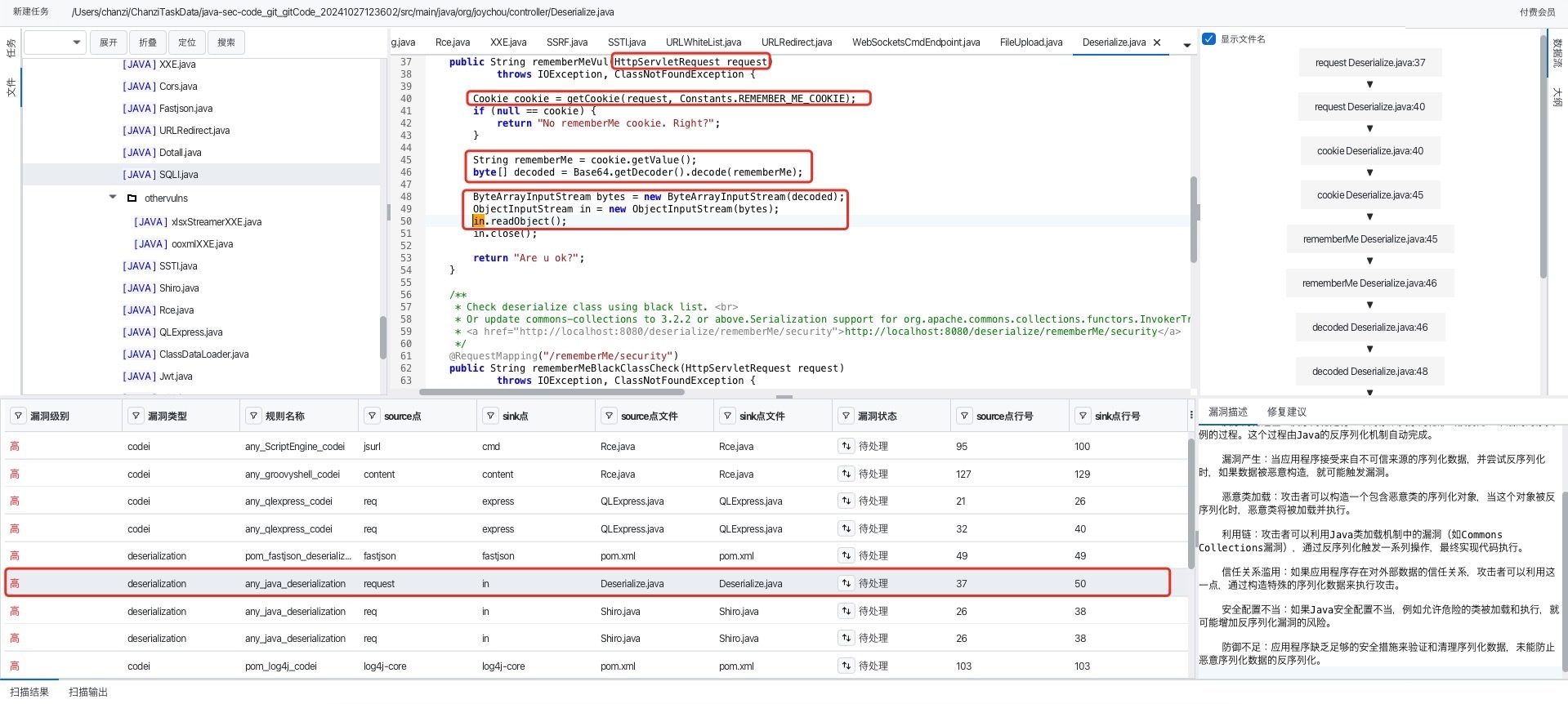This screenshot has width=1568, height=704.
Task: Click the status swap icon in Deserialize.java row
Action: point(846,583)
